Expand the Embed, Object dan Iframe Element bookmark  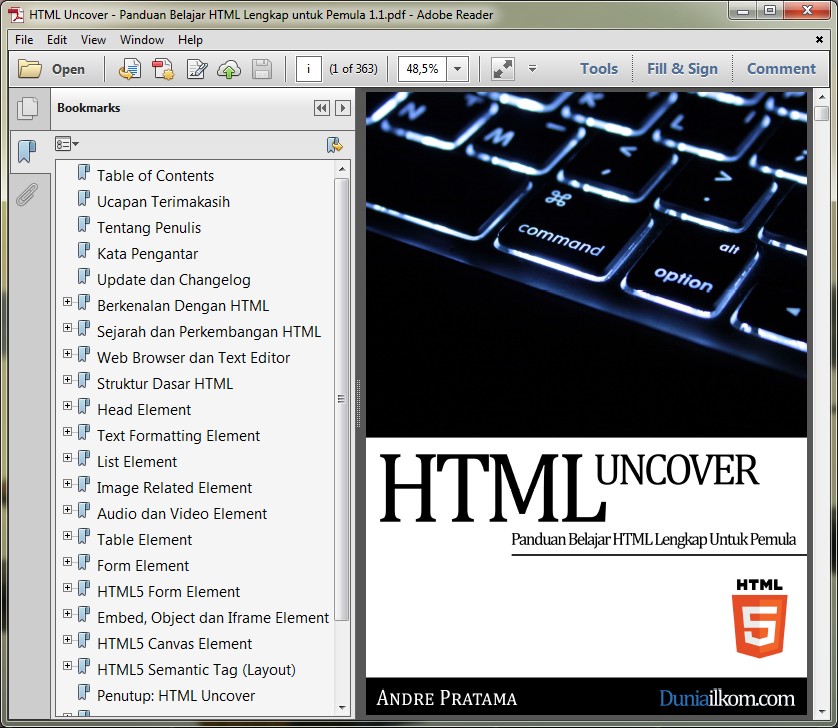point(67,614)
